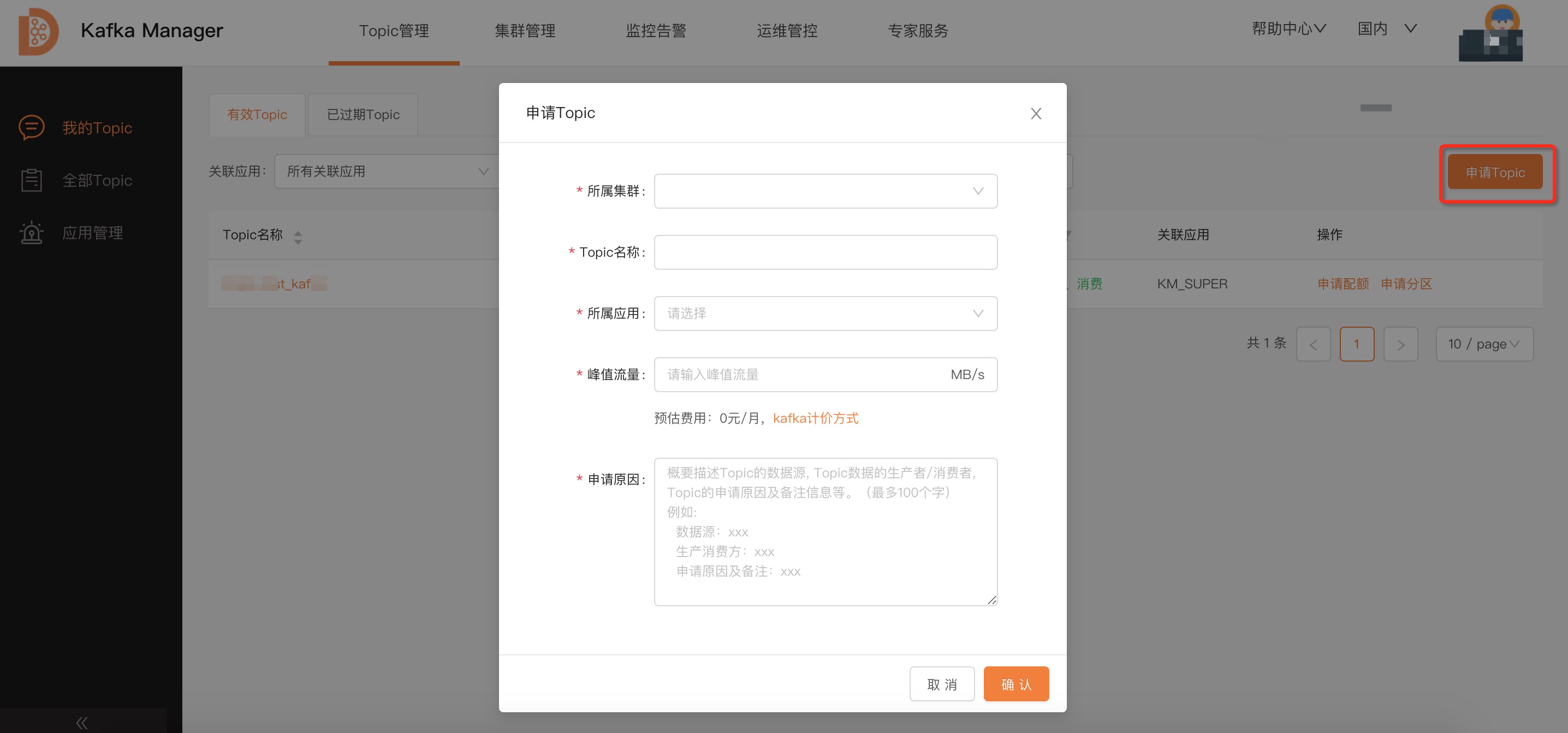Collapse sidebar with double-chevron icon

point(82,723)
